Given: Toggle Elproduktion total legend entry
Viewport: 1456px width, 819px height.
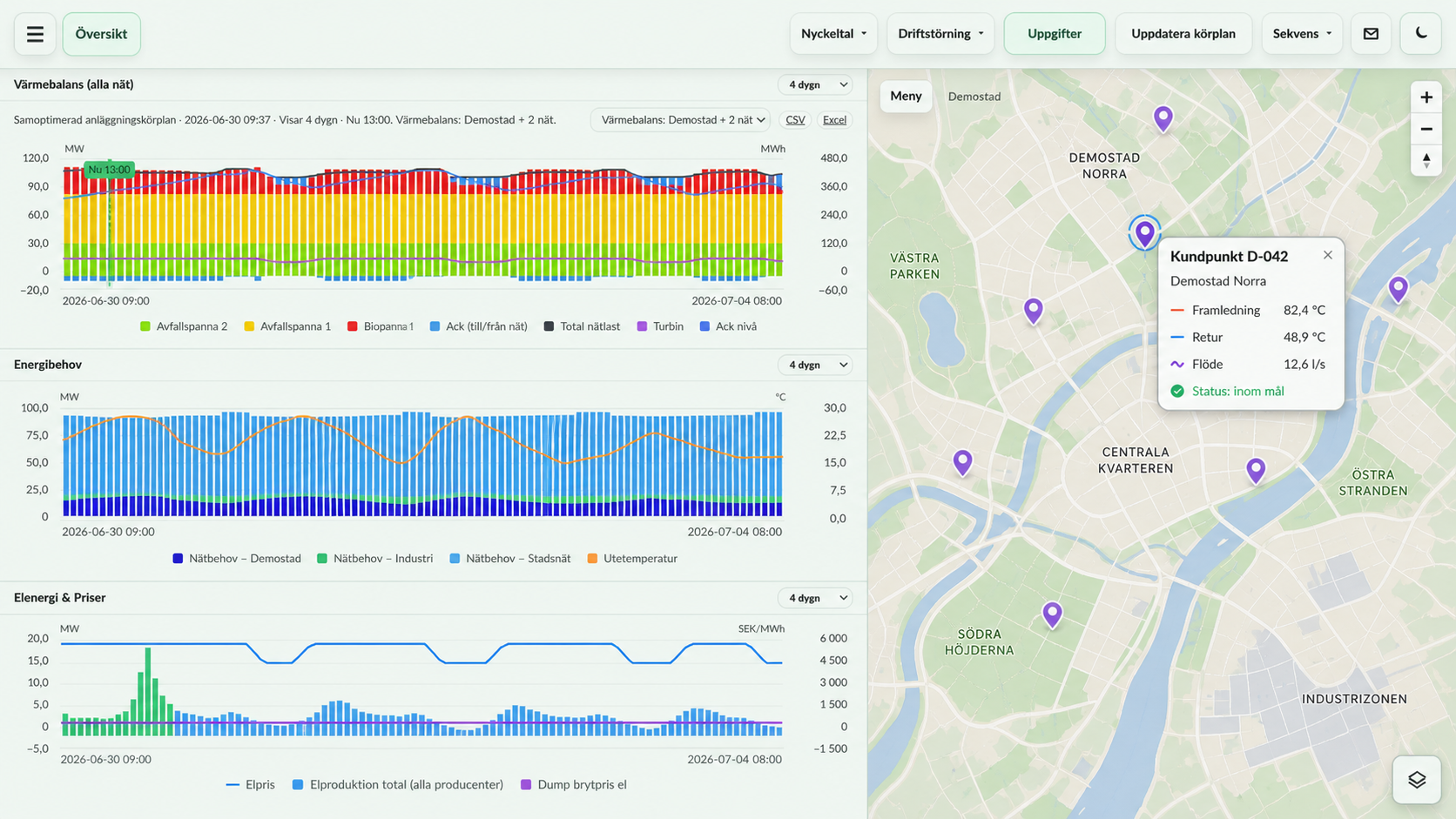Looking at the screenshot, I should (x=398, y=785).
